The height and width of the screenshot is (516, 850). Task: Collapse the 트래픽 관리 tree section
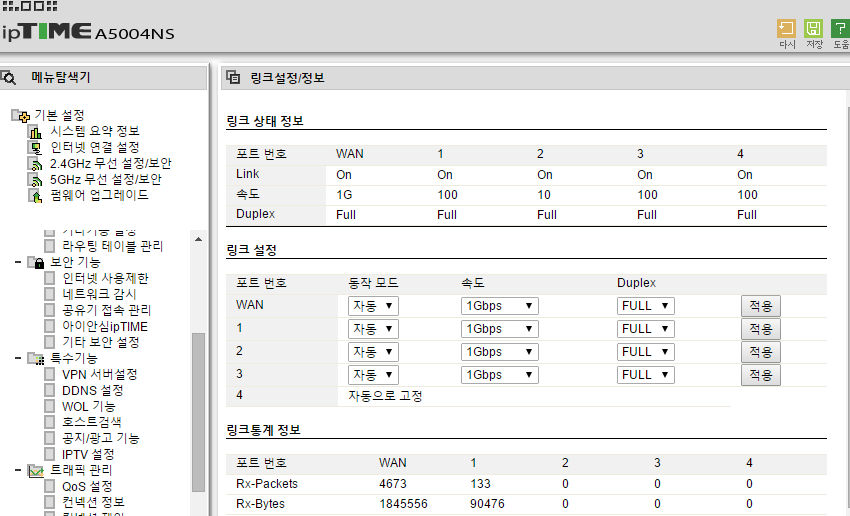click(19, 470)
